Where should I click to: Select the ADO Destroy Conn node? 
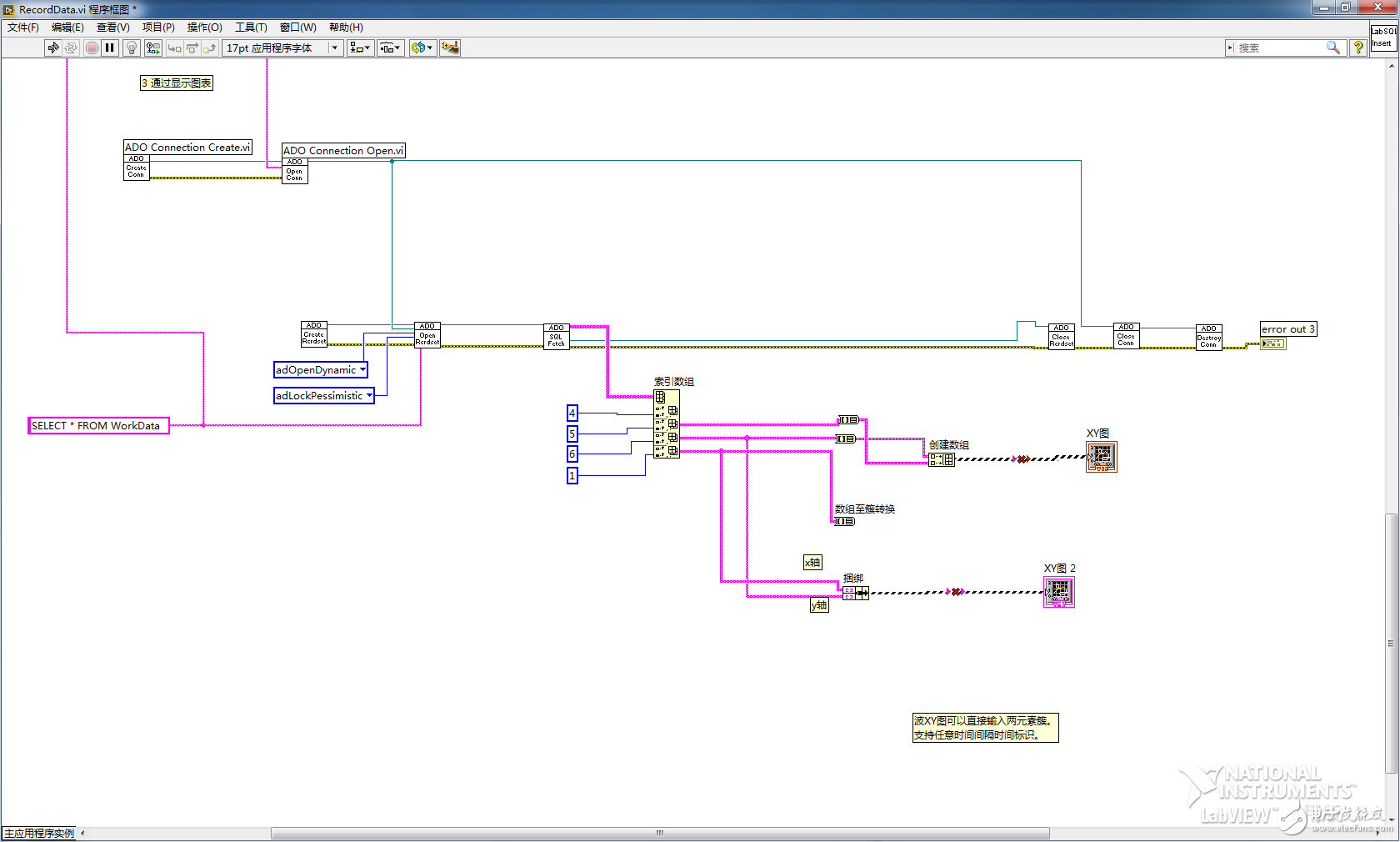coord(1209,337)
